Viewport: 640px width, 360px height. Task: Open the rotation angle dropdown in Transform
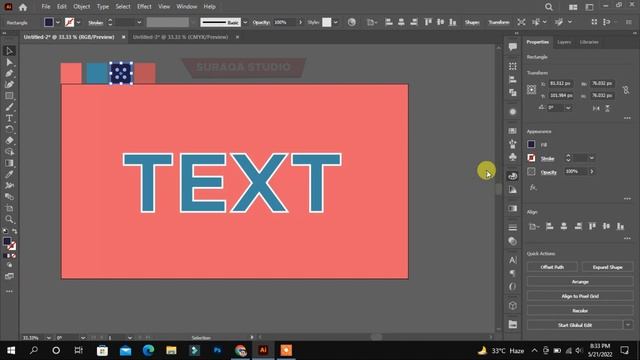point(568,108)
